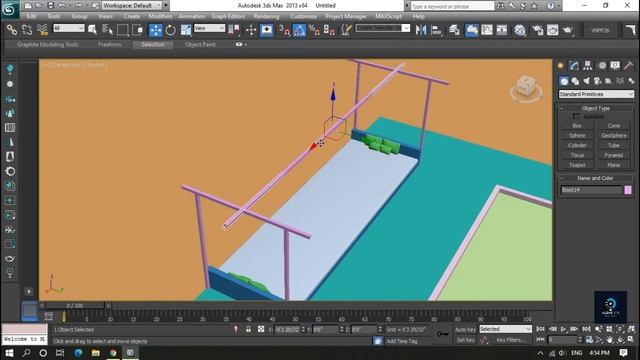
Task: Open the named selection sets dropdown
Action: coord(382,28)
